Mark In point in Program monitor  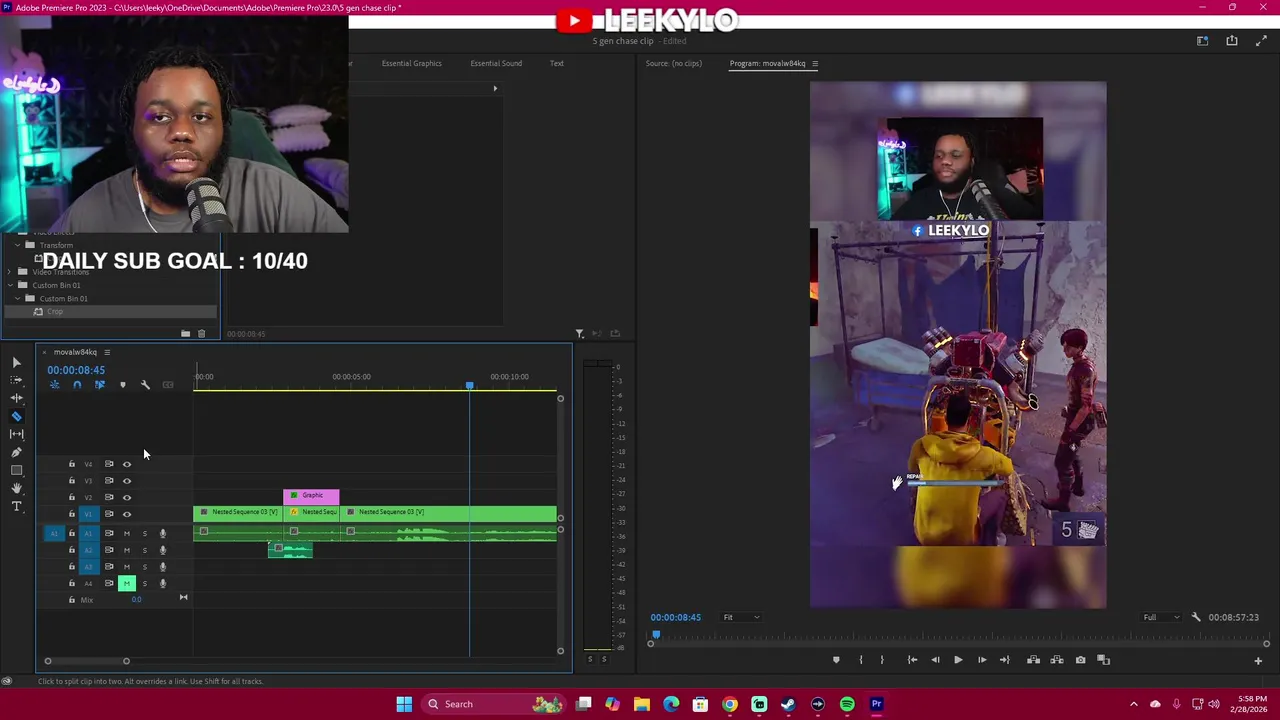coord(861,660)
